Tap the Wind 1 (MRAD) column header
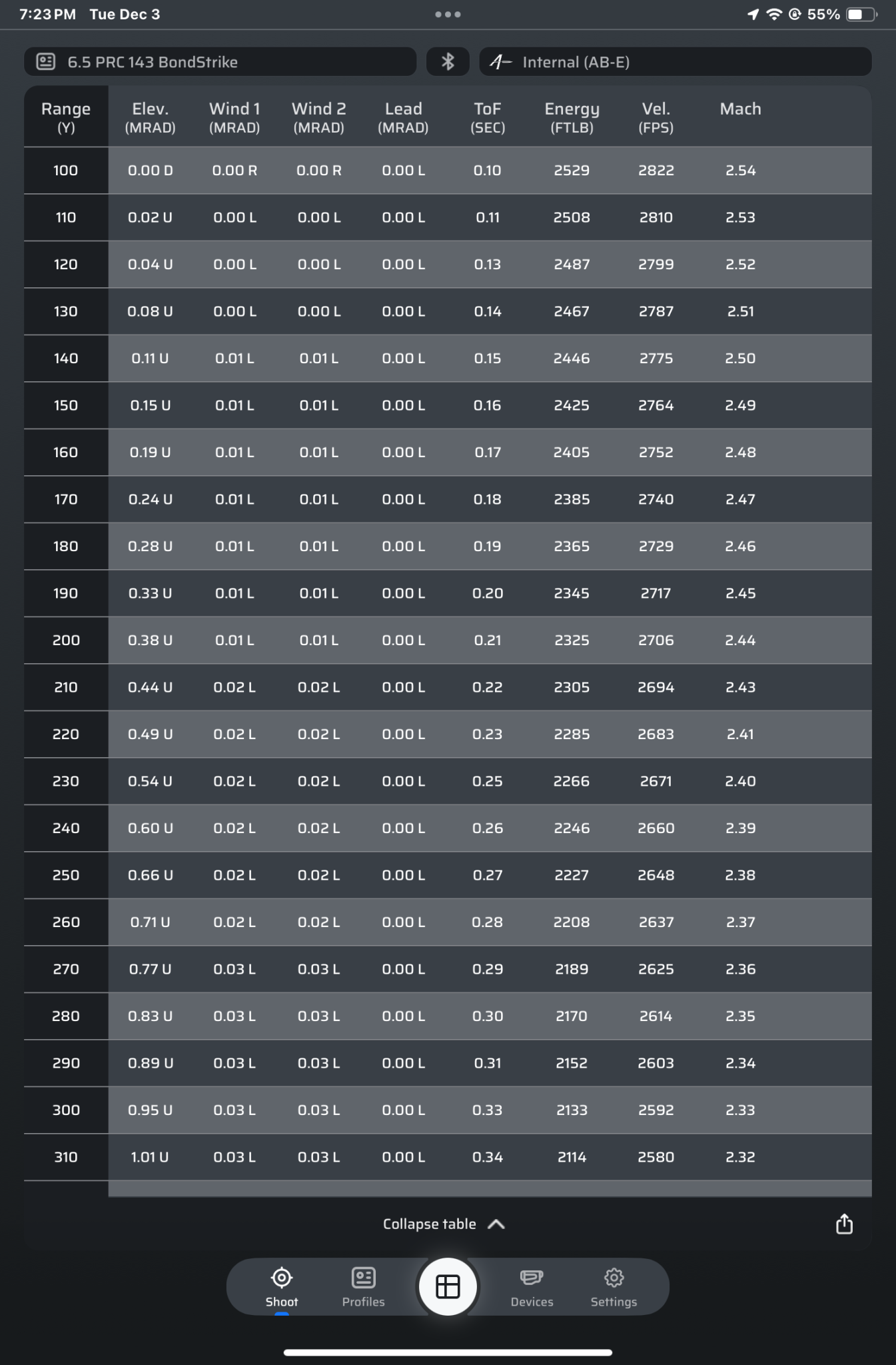 [x=234, y=117]
